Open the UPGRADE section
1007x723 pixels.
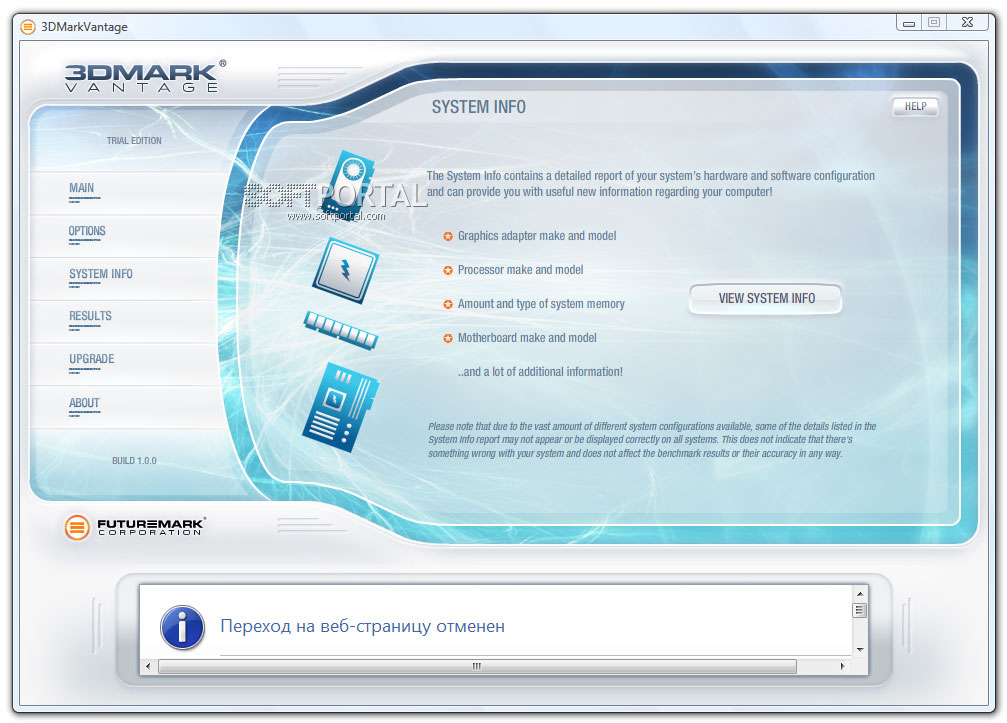click(x=91, y=359)
